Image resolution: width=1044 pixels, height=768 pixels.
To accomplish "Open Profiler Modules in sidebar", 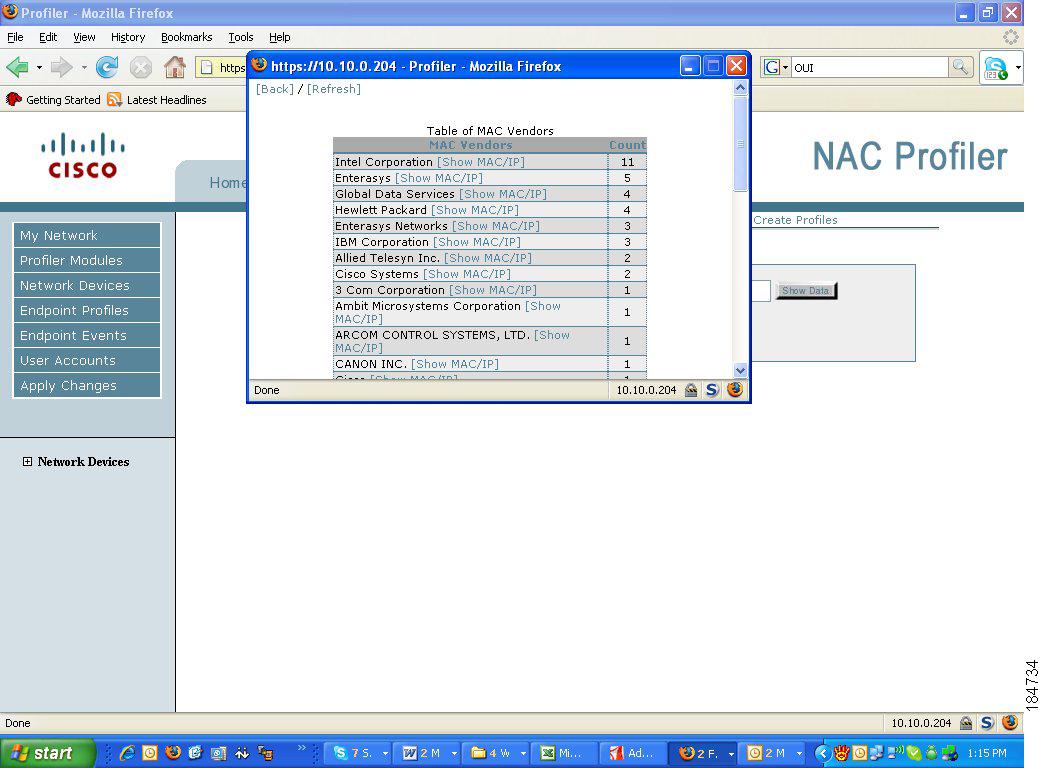I will click(87, 260).
